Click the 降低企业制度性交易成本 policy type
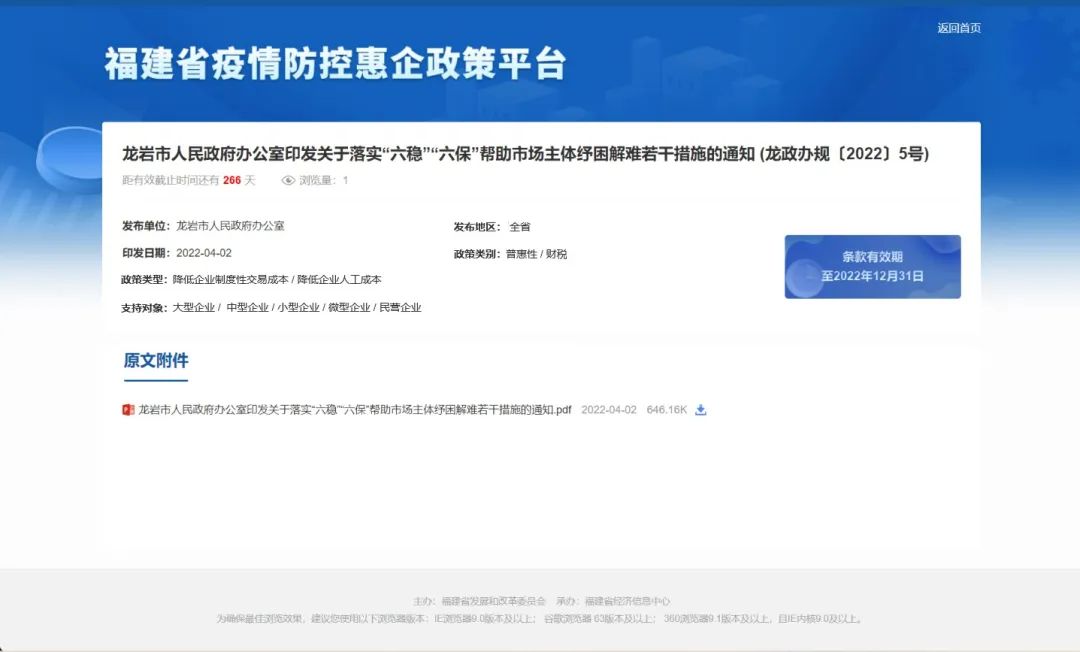 pos(230,280)
